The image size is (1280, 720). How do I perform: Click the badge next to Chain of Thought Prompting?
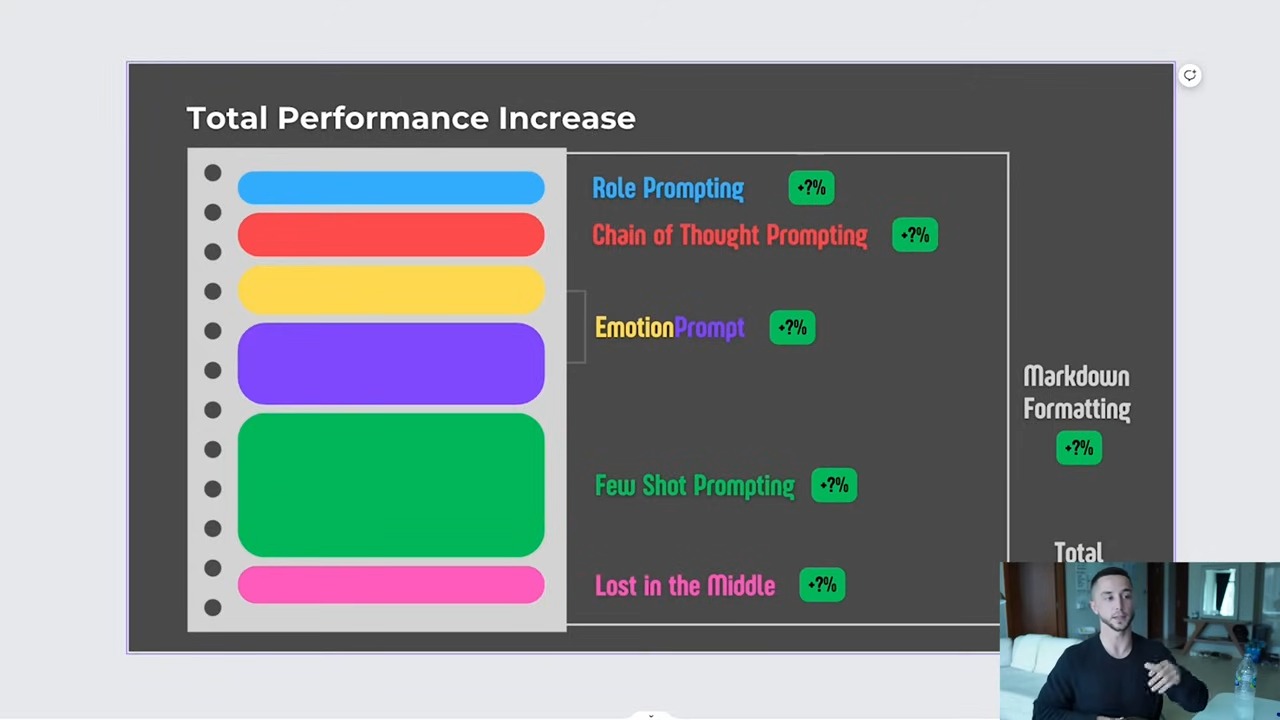915,235
